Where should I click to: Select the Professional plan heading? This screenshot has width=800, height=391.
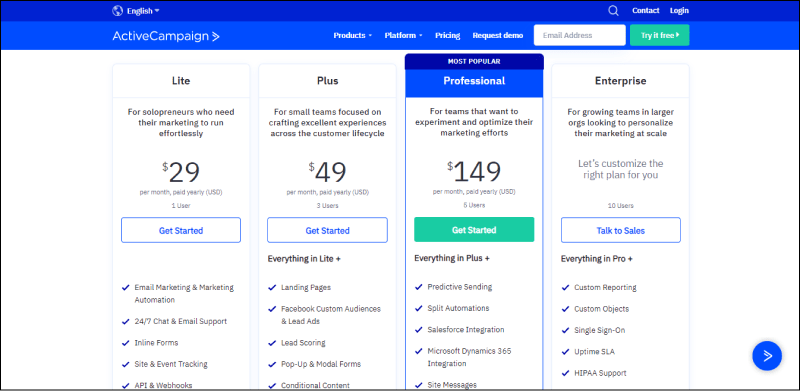[x=474, y=81]
